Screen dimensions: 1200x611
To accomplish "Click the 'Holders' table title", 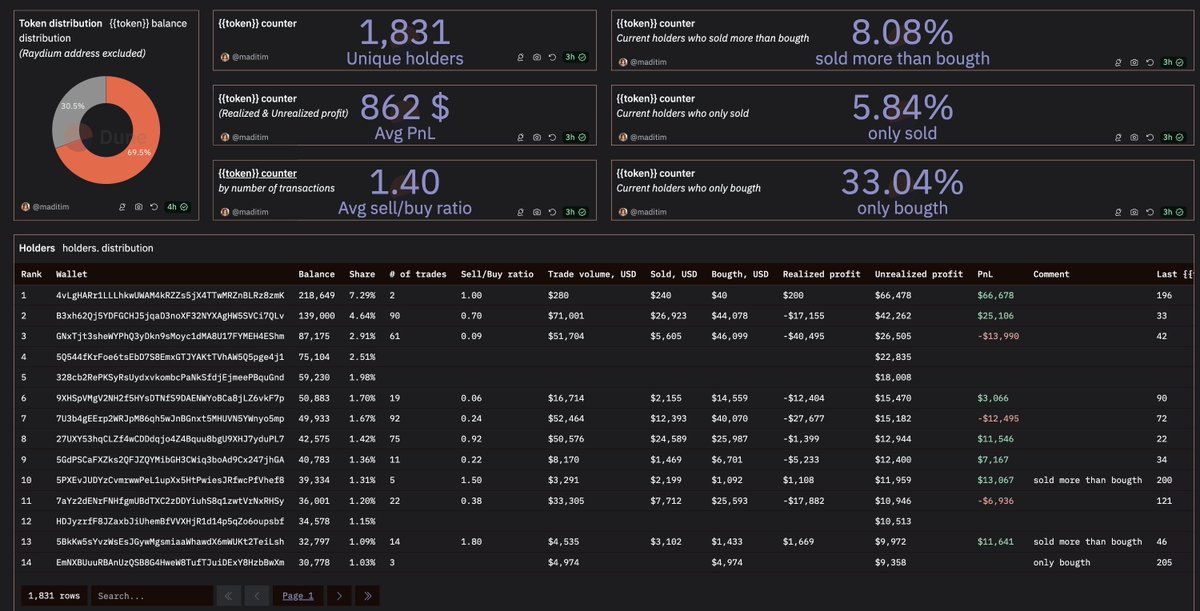I will pos(37,248).
